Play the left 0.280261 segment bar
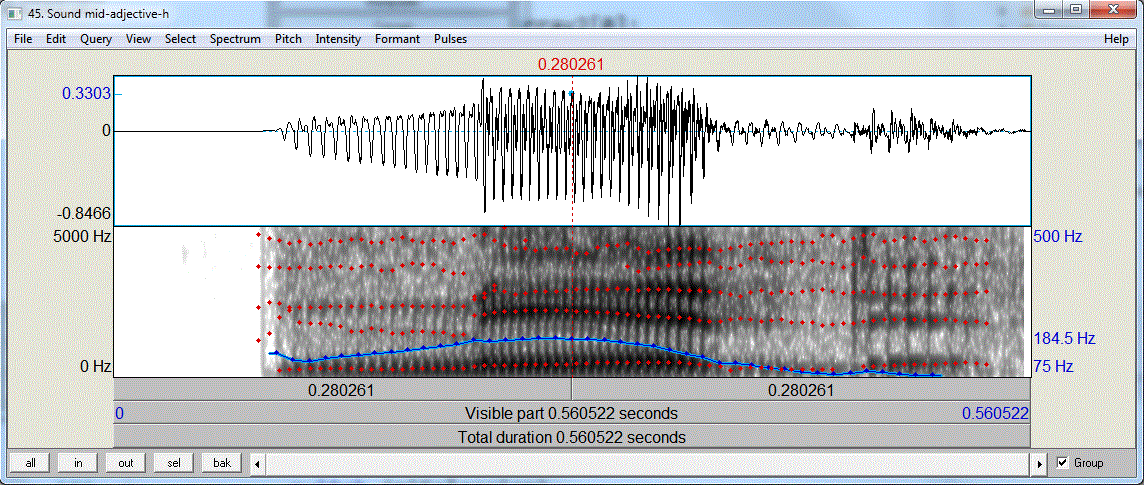The height and width of the screenshot is (485, 1144). pyautogui.click(x=342, y=390)
